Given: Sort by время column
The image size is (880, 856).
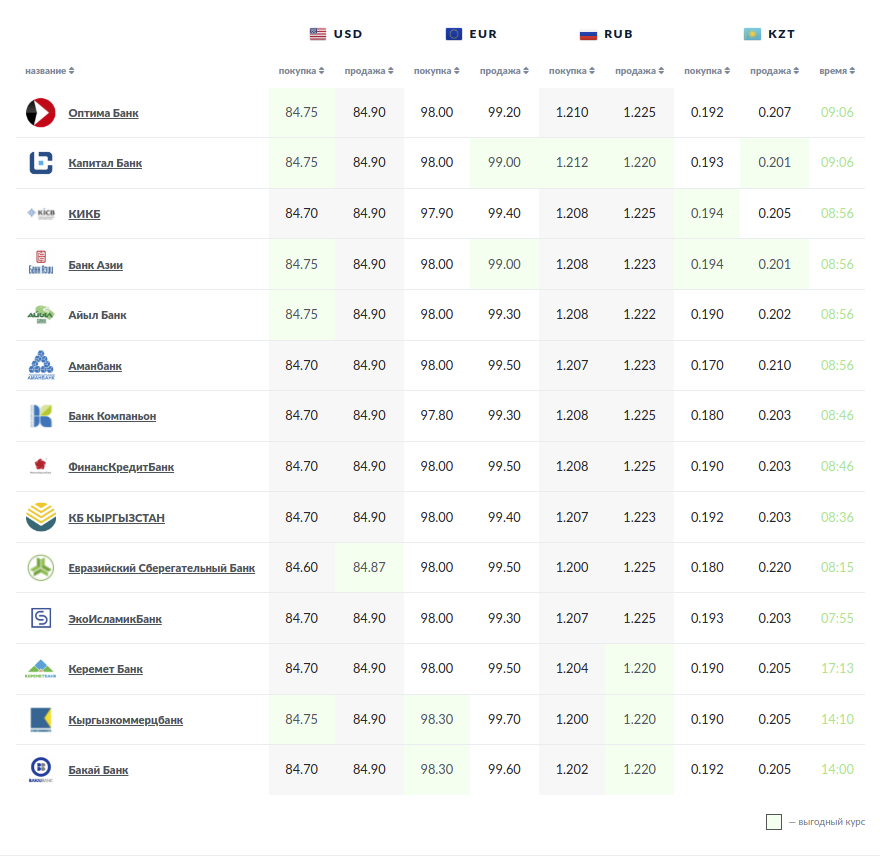Looking at the screenshot, I should pyautogui.click(x=837, y=71).
